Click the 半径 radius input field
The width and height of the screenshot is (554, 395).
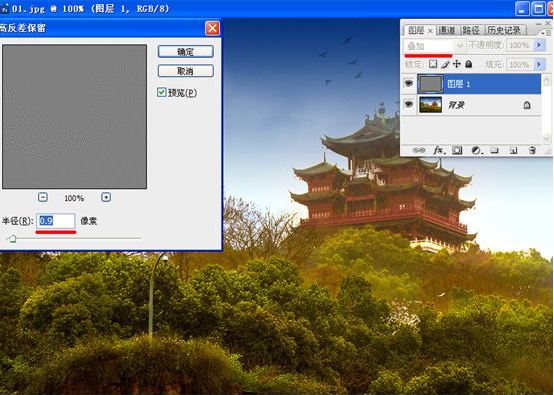tap(56, 221)
